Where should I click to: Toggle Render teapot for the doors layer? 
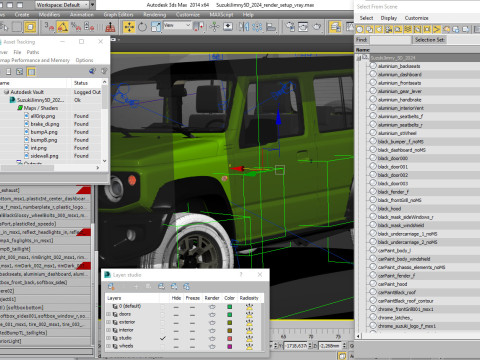click(212, 314)
